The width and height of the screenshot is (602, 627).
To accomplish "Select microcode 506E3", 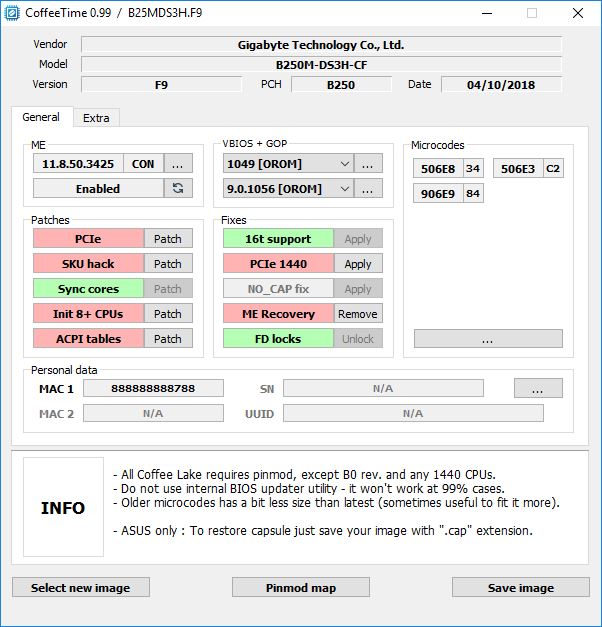I will (x=518, y=168).
